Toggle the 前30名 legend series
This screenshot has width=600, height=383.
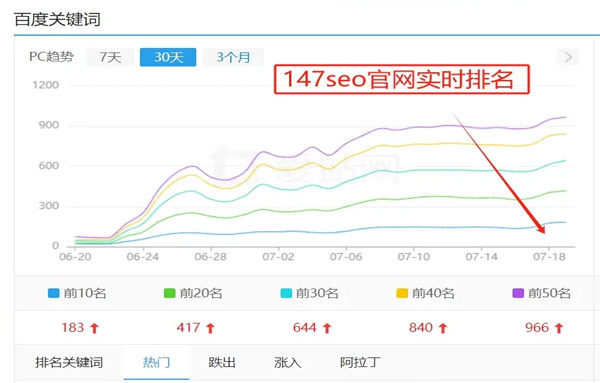pos(309,293)
